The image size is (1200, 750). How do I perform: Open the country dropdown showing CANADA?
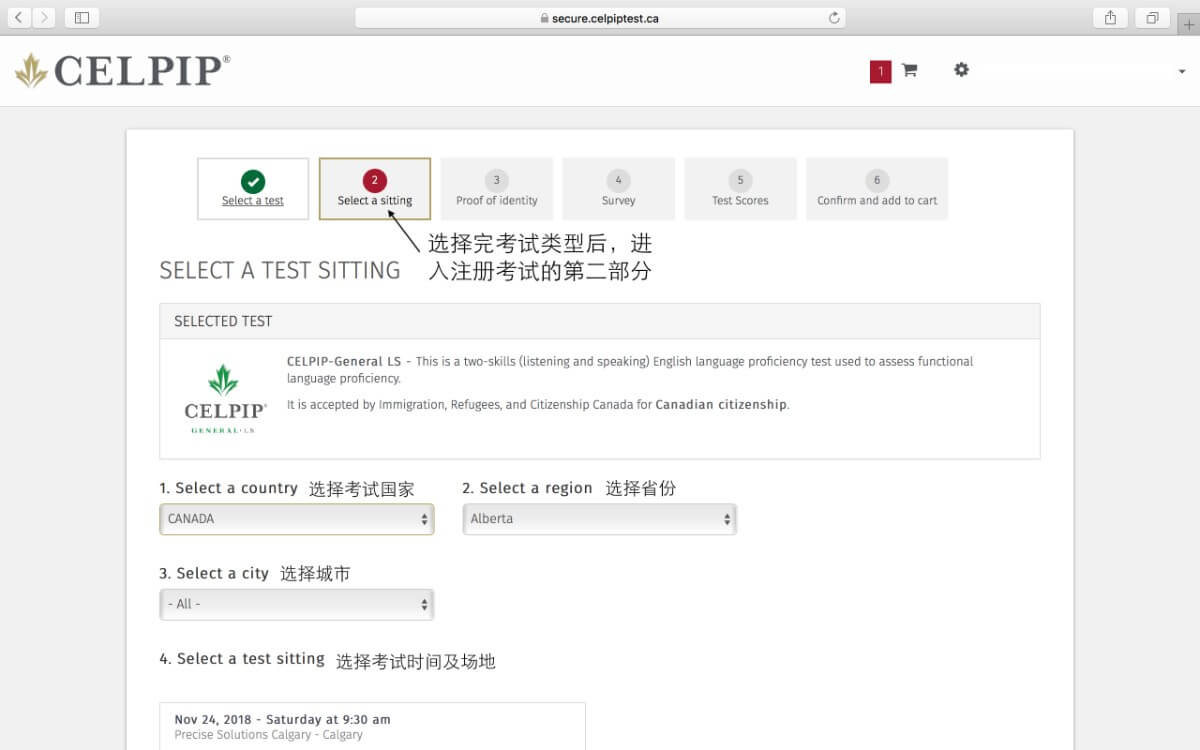click(x=297, y=519)
